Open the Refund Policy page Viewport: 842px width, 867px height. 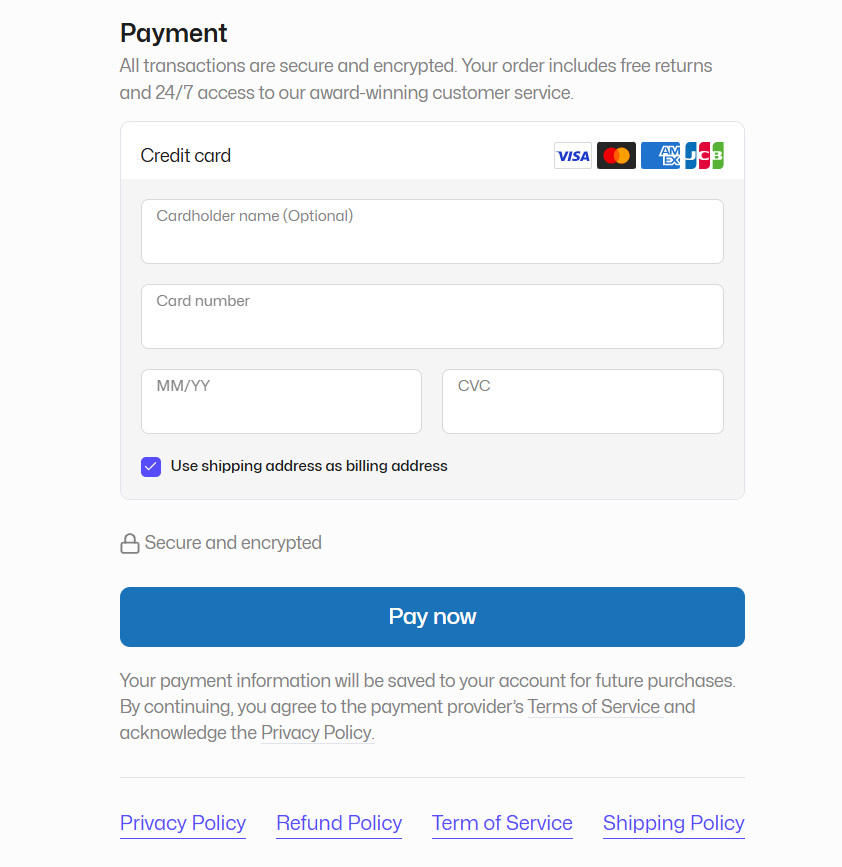point(339,823)
